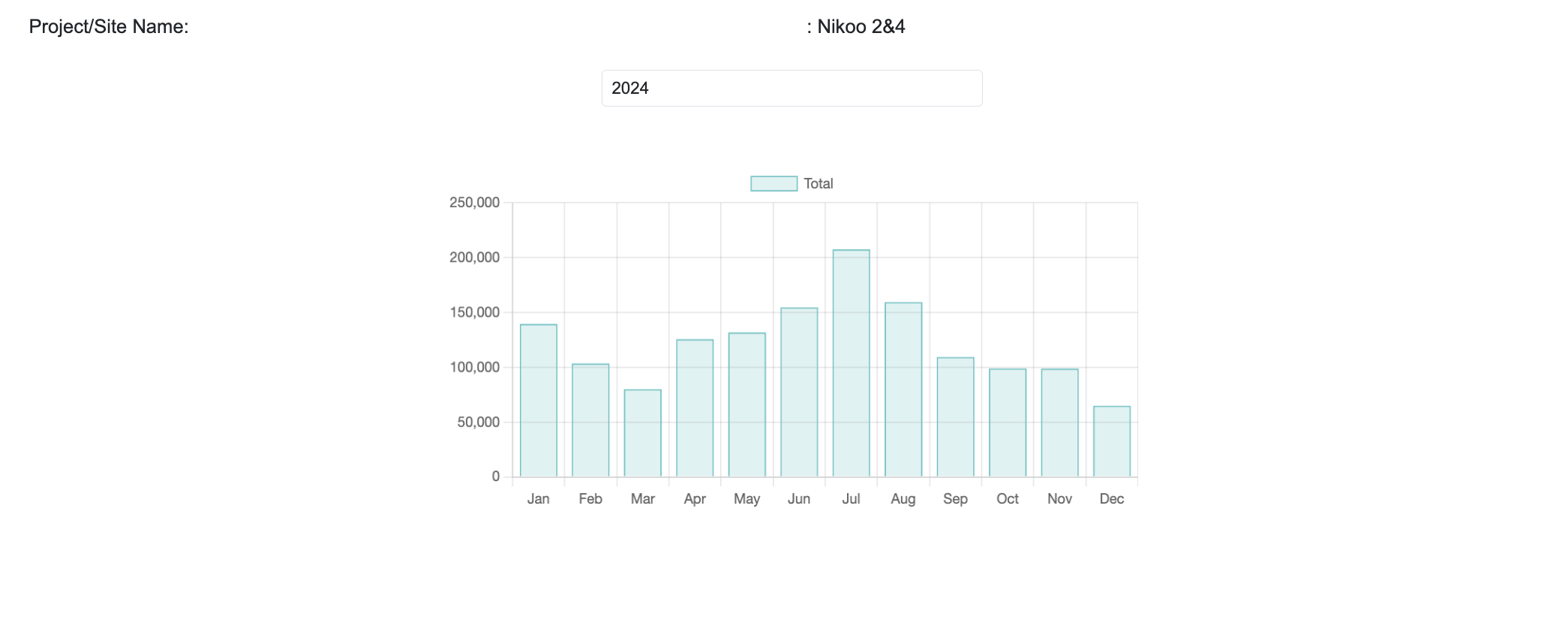Click the tallest July bar
The image size is (1568, 635).
coord(851,363)
